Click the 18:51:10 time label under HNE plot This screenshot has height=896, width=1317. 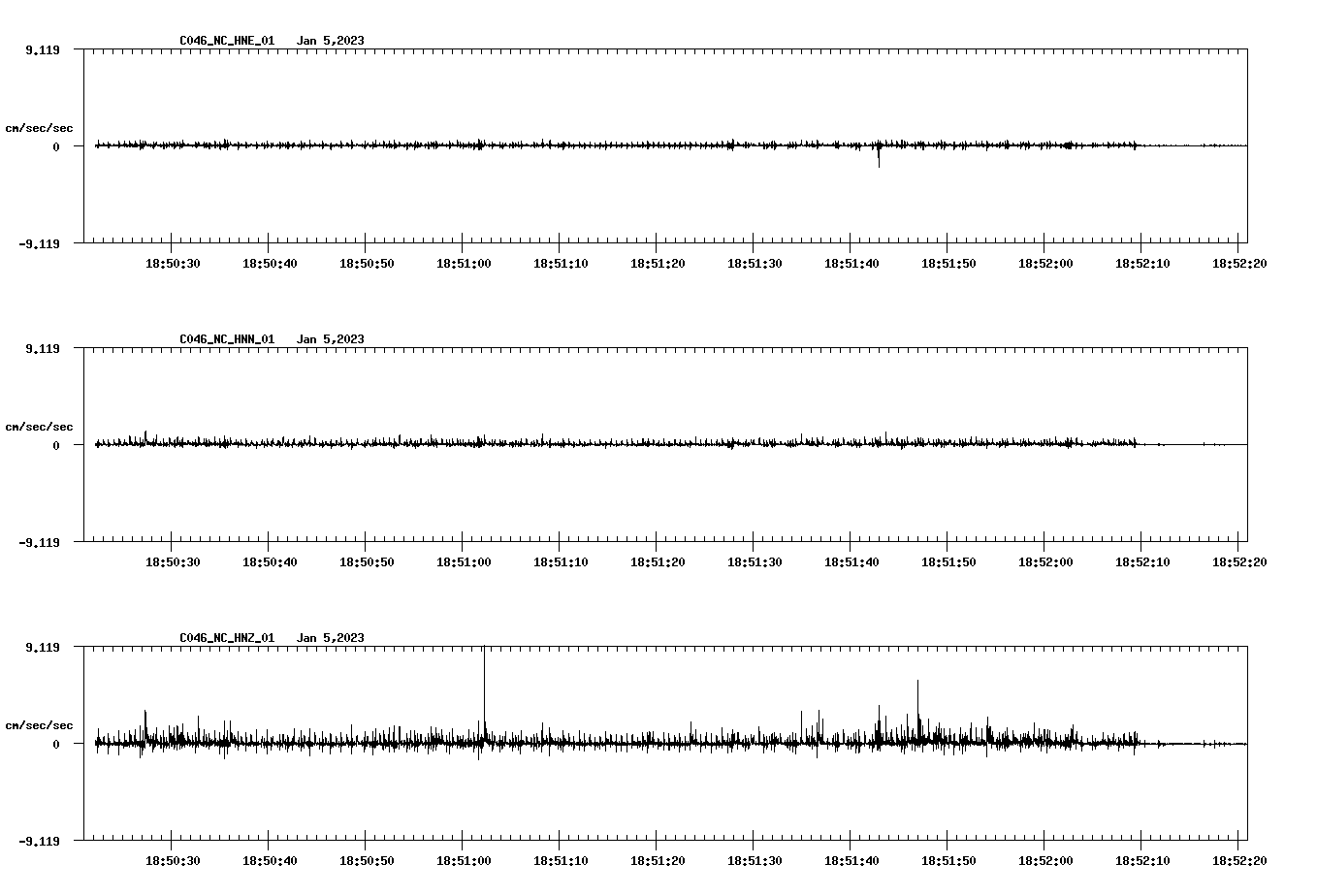coord(561,263)
